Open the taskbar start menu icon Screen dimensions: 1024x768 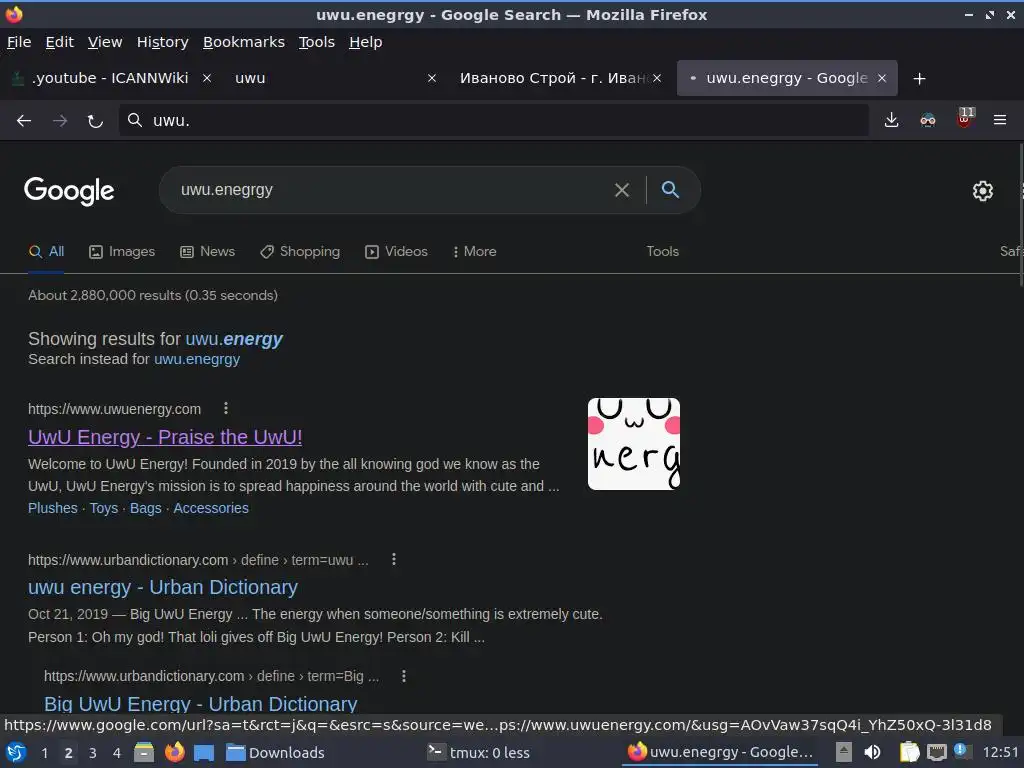point(16,752)
